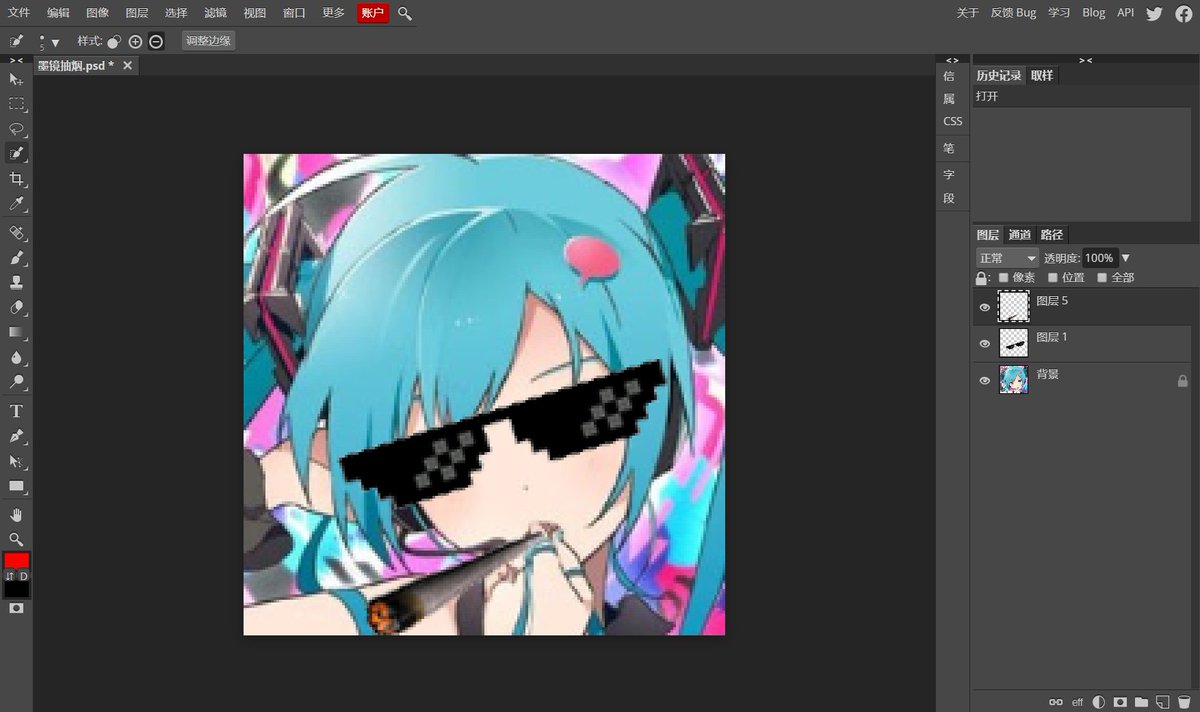Open the opacity slider dropdown arrow
The image size is (1200, 712).
pyautogui.click(x=1125, y=258)
